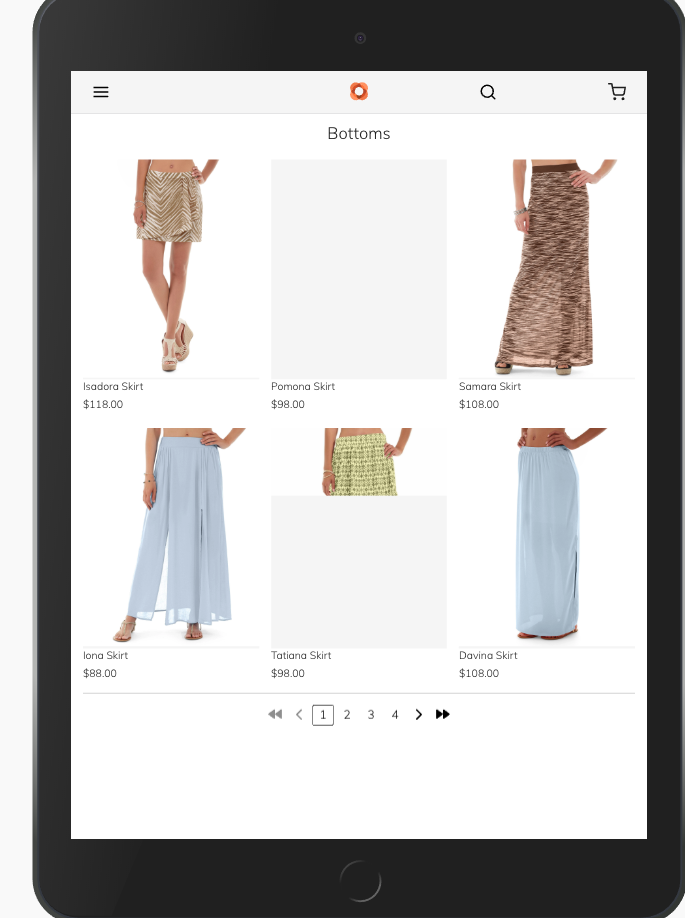
Task: Click the $118.00 price of Isadora Skirt
Action: tap(103, 404)
